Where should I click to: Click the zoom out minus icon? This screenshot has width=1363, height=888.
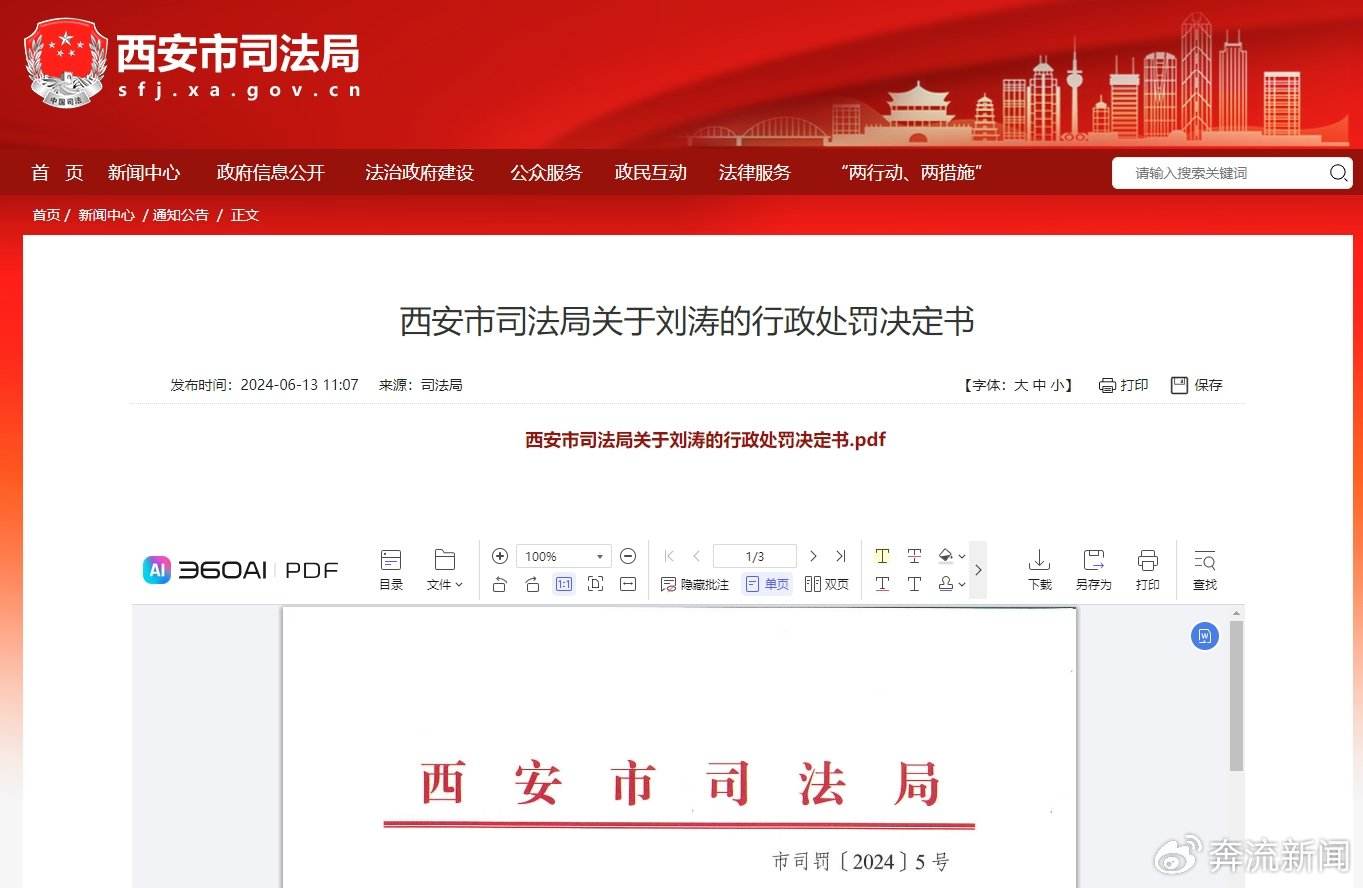click(628, 556)
